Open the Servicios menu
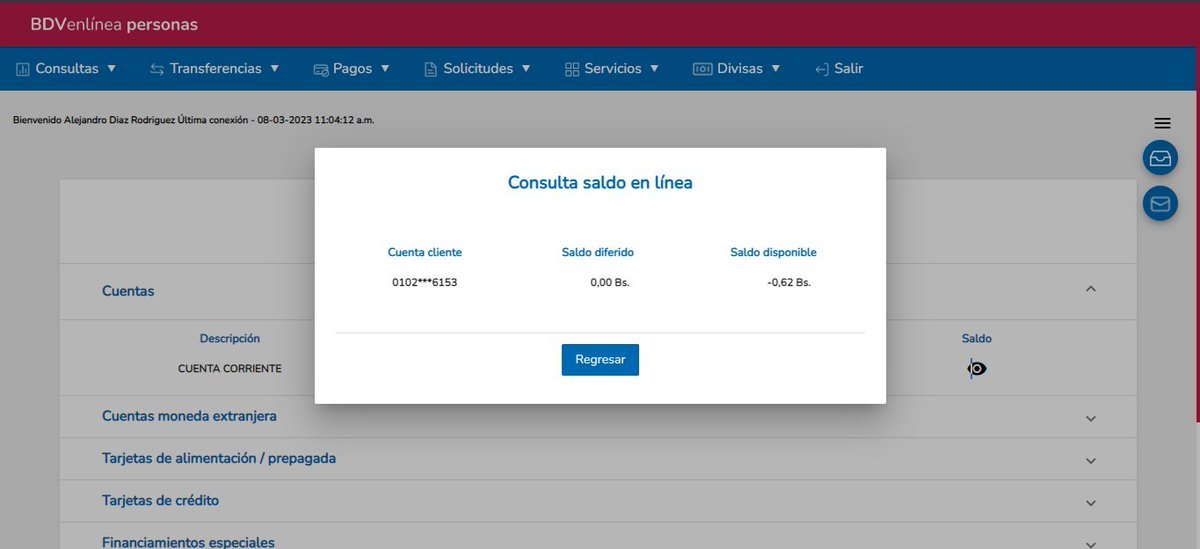This screenshot has height=549, width=1200. 612,69
